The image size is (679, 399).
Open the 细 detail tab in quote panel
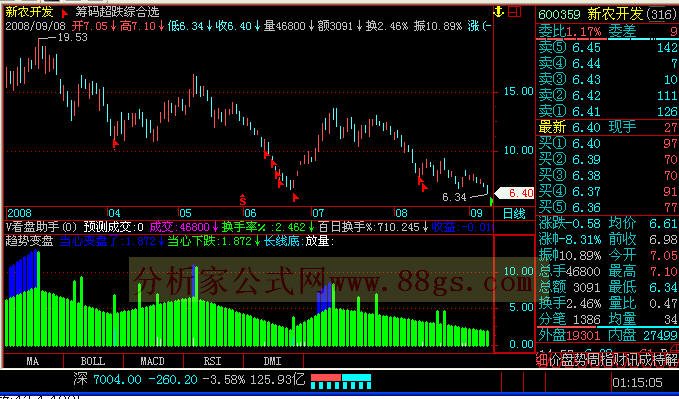pyautogui.click(x=542, y=360)
